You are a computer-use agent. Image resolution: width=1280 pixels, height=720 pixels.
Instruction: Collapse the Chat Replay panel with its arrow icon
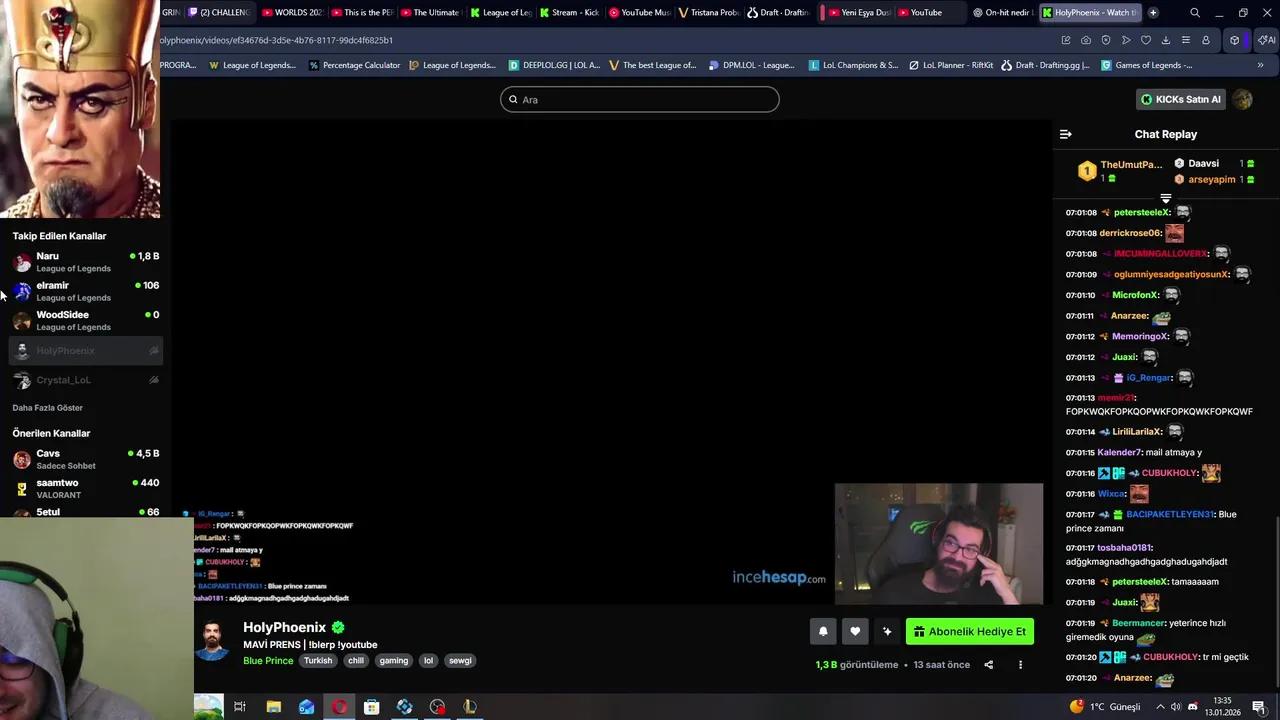(x=1065, y=133)
